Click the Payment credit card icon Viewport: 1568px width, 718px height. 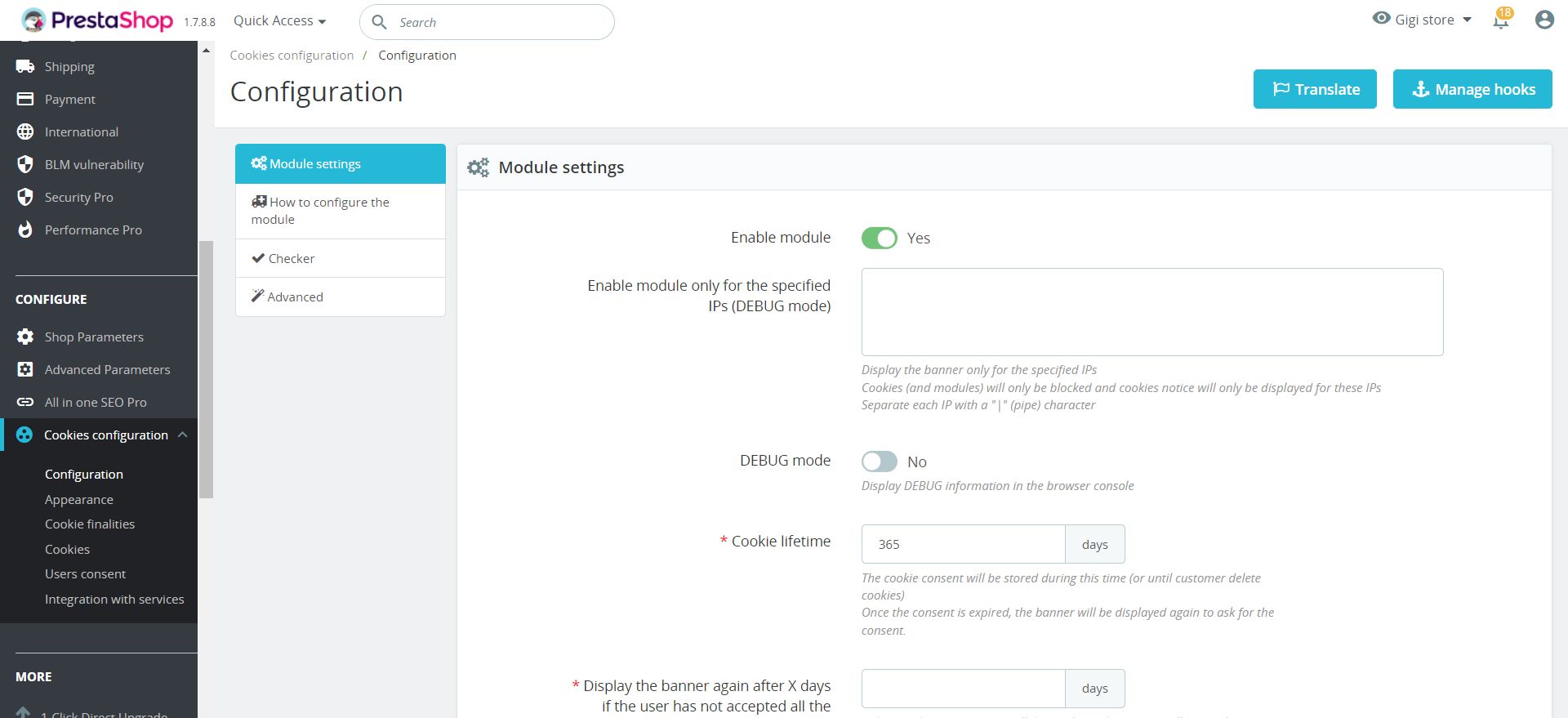tap(25, 99)
